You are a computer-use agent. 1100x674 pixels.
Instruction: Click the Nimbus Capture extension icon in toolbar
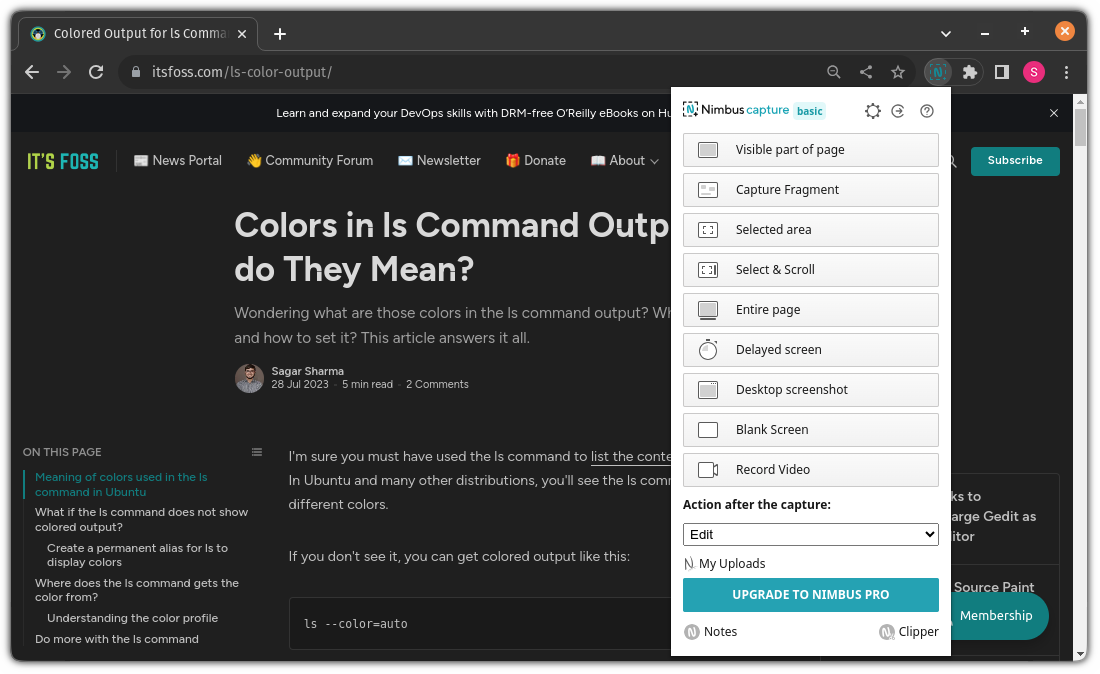[936, 71]
